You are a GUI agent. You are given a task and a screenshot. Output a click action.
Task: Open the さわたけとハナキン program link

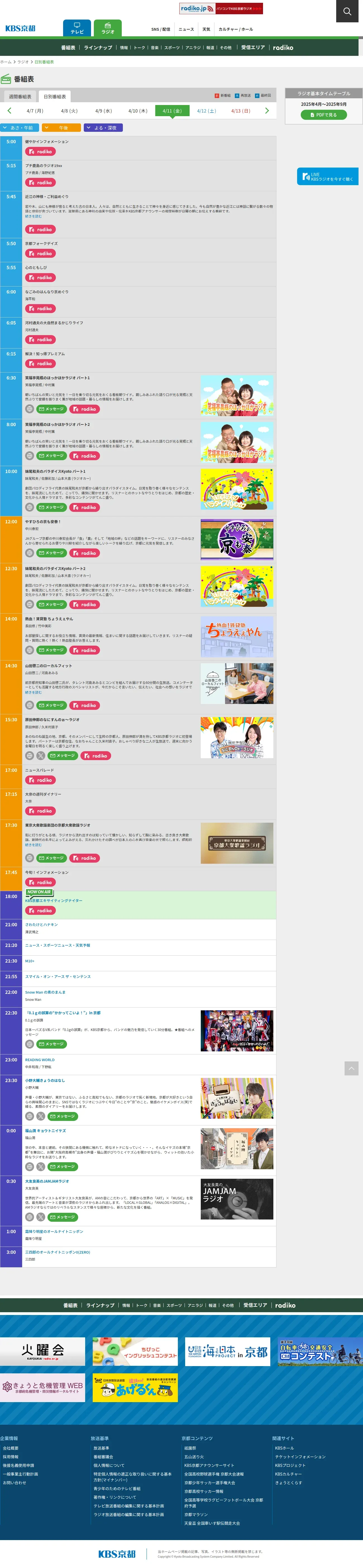pyautogui.click(x=41, y=925)
